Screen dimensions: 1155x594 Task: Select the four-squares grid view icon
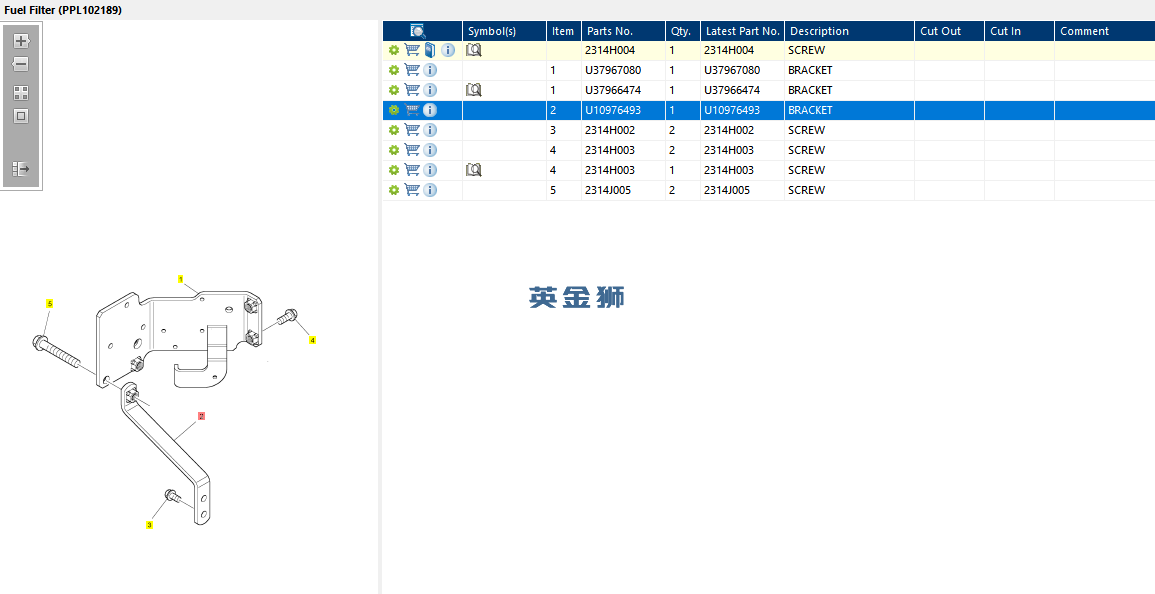(21, 93)
